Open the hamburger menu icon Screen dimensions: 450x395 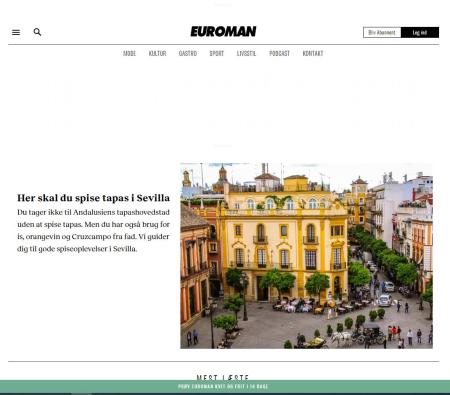tap(16, 32)
